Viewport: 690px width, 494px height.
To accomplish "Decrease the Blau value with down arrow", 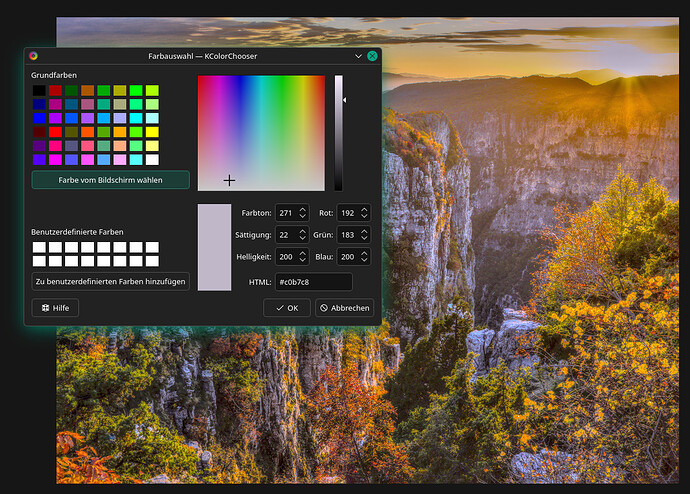I will 364,261.
